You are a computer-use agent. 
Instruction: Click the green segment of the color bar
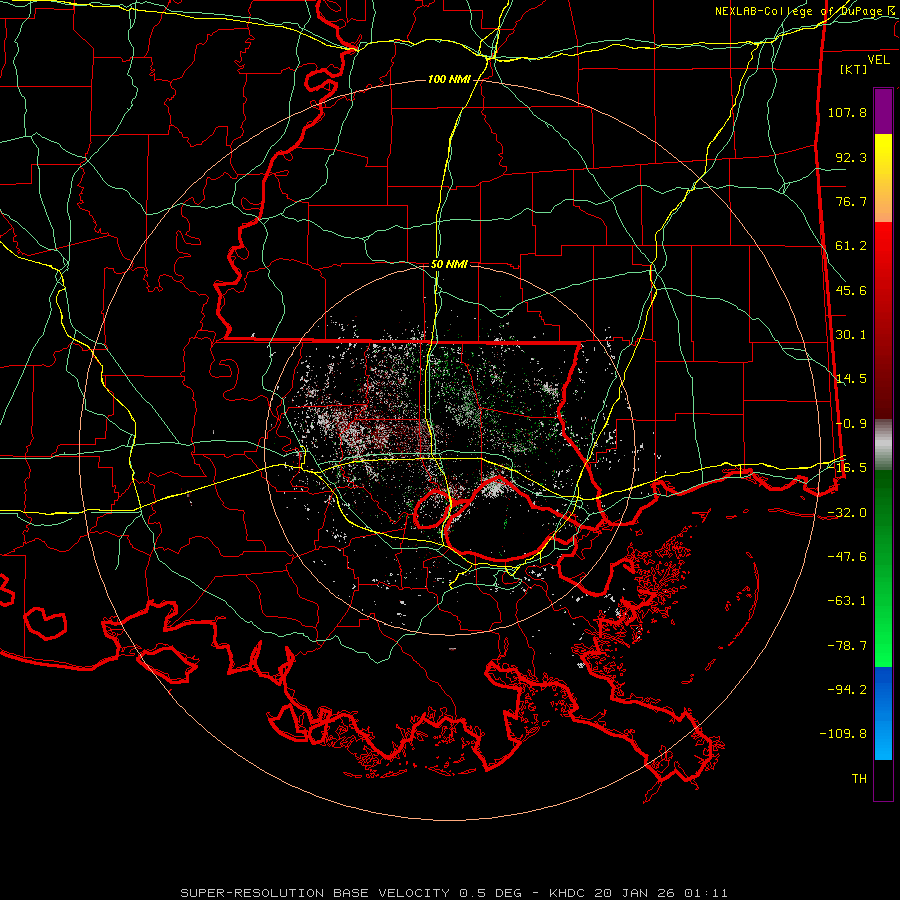883,568
